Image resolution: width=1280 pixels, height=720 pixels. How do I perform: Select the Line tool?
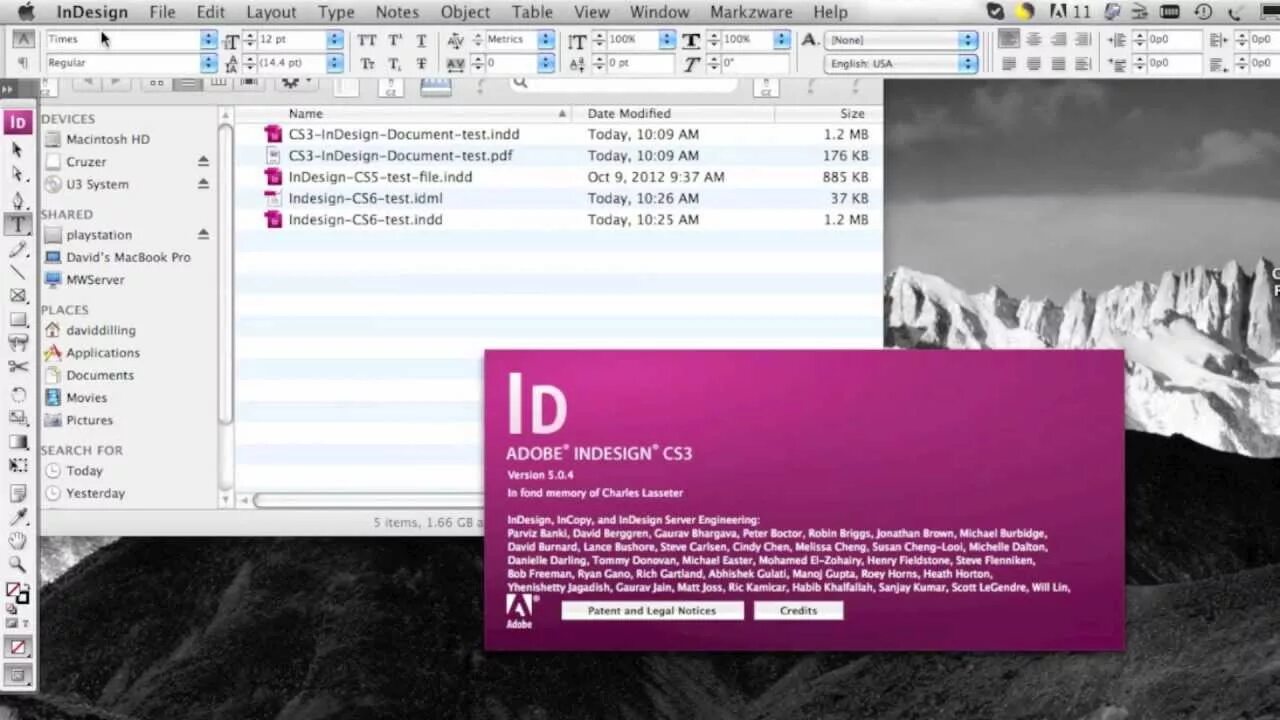tap(17, 272)
